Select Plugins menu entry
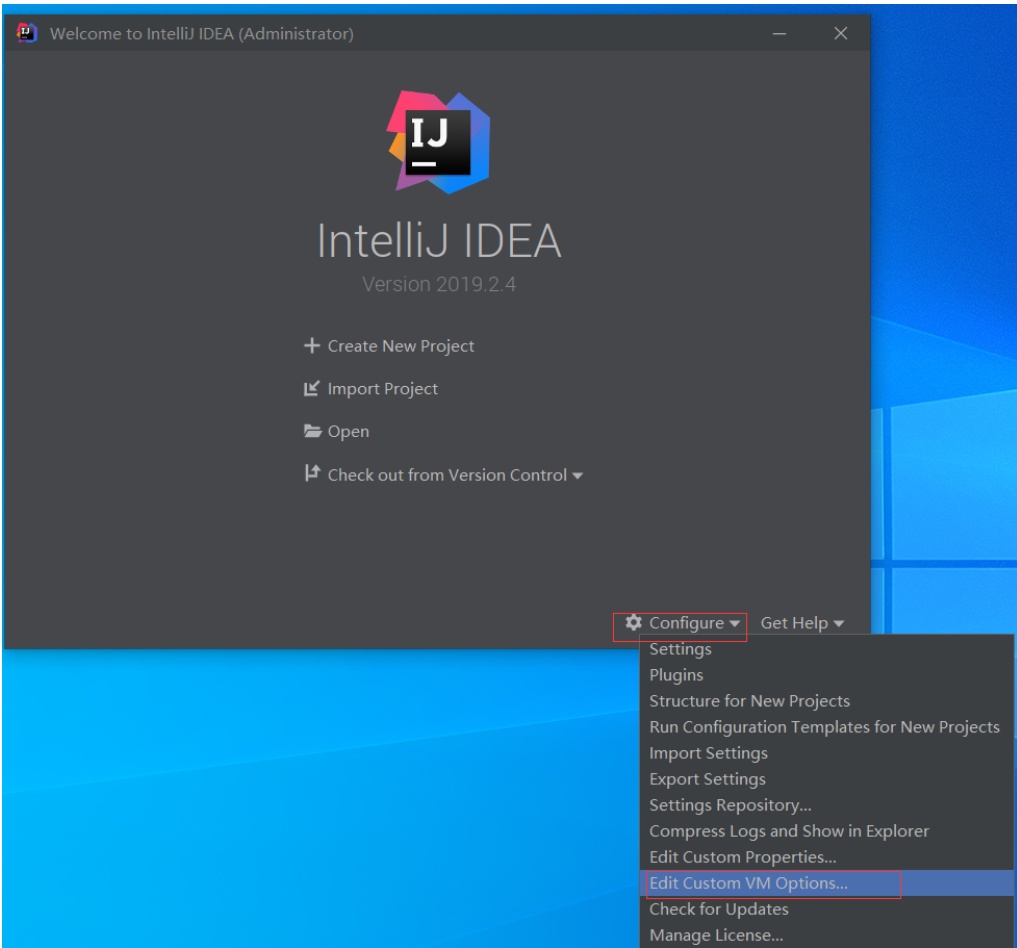This screenshot has width=1017, height=948. (826, 675)
